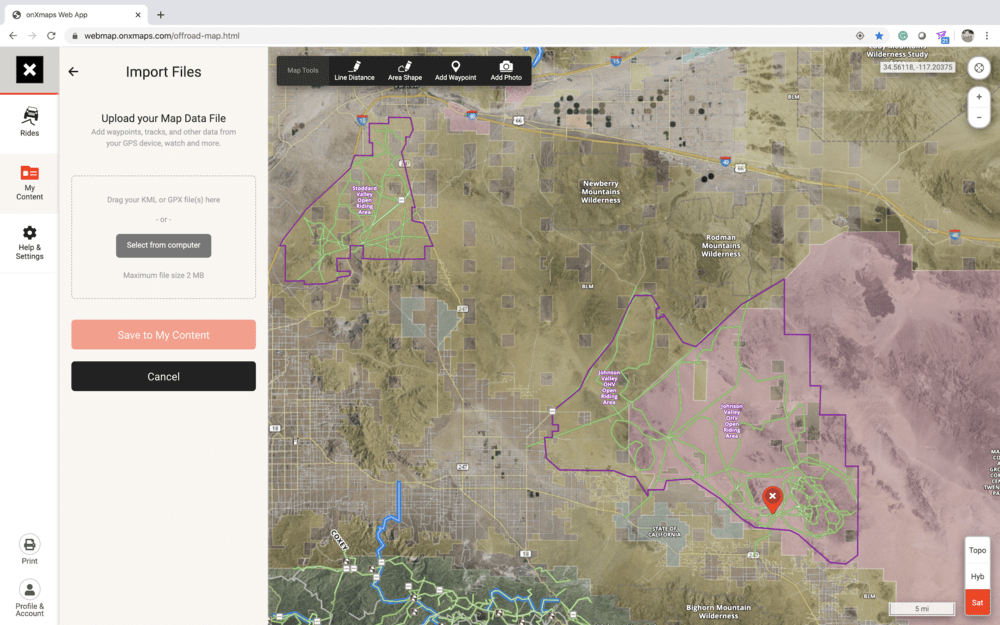The width and height of the screenshot is (1000, 625).
Task: Open the paper plane extension
Action: point(942,36)
